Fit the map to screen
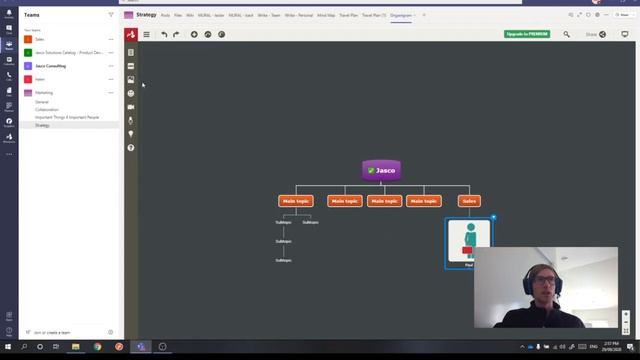This screenshot has height=360, width=640. 626,331
